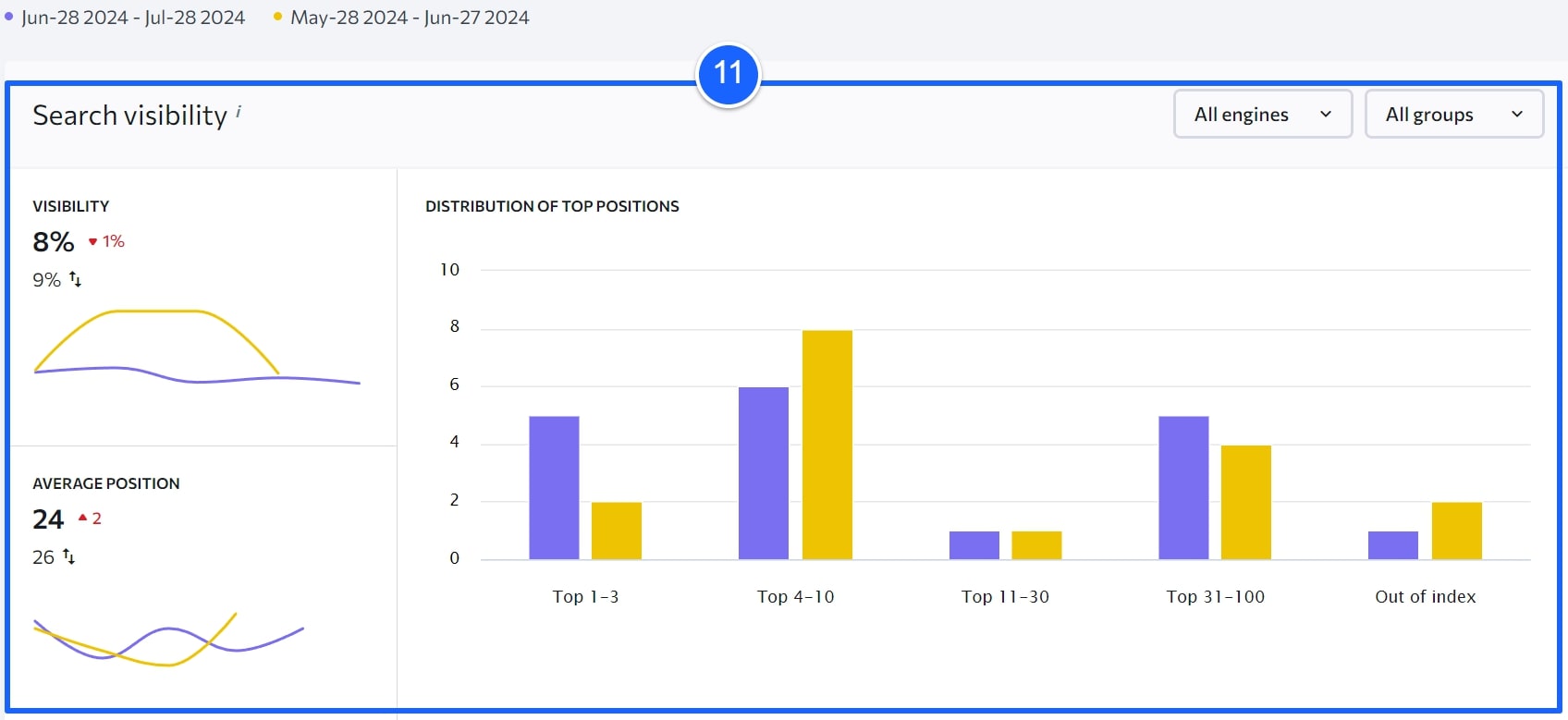Click the yellow Top 31-100 bar
Viewport: 1568px width, 720px height.
point(1246,503)
